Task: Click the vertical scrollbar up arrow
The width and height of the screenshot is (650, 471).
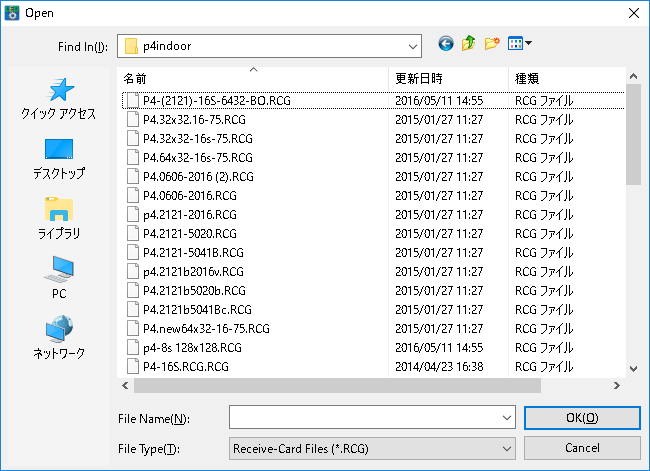Action: 633,76
